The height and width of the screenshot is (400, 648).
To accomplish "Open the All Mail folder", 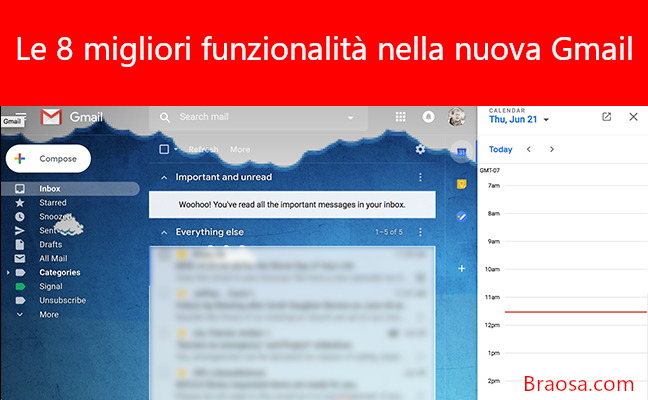I will [53, 259].
